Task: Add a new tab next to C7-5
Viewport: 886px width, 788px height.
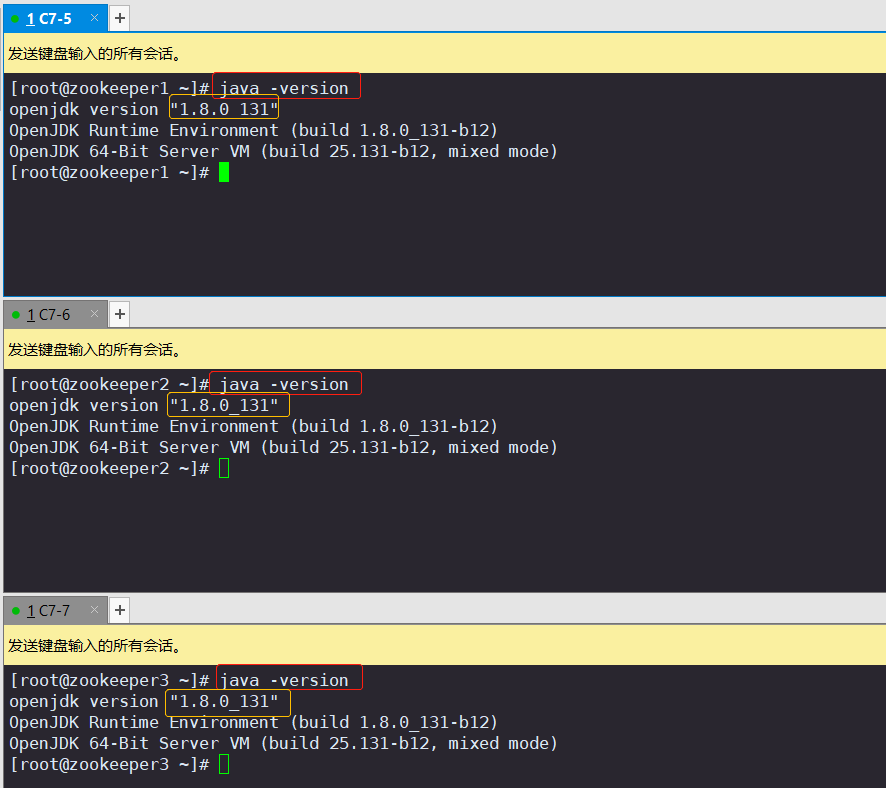Action: (x=120, y=19)
